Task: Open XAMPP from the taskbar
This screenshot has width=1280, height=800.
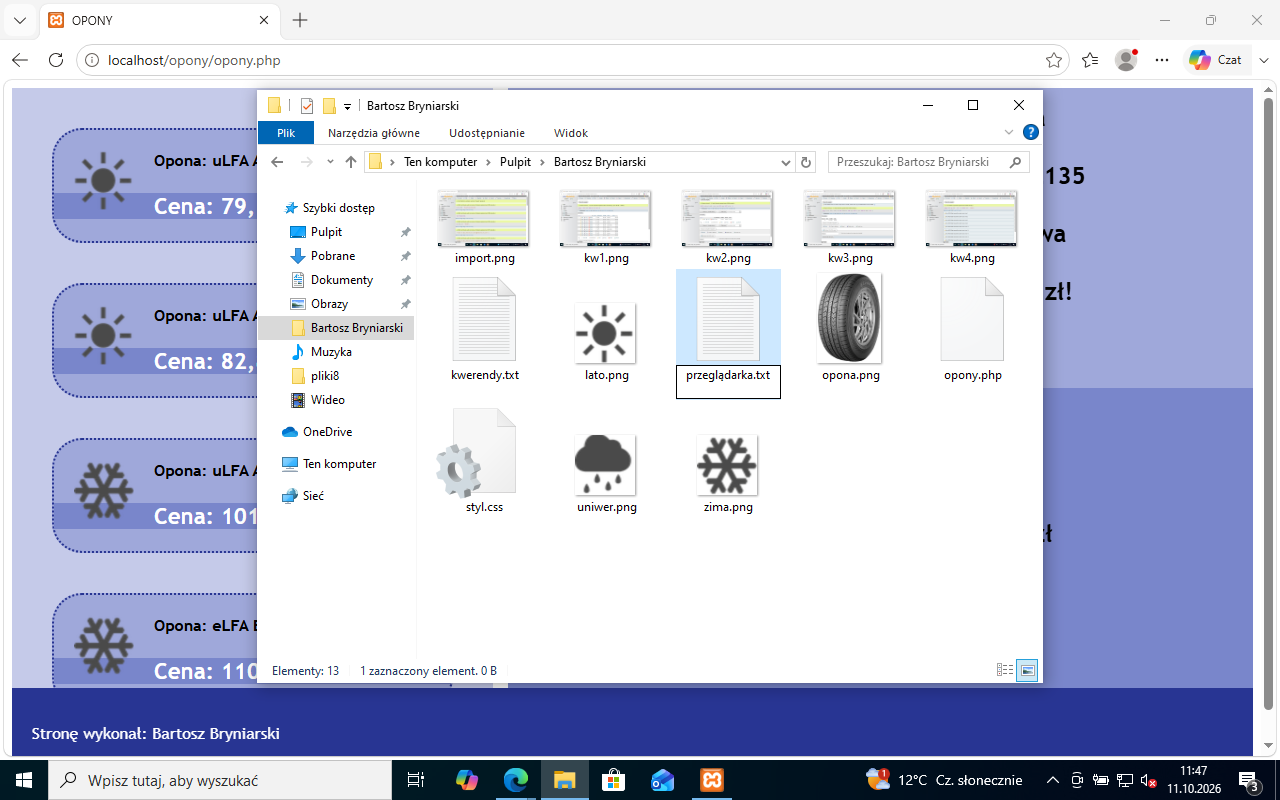Action: 711,780
